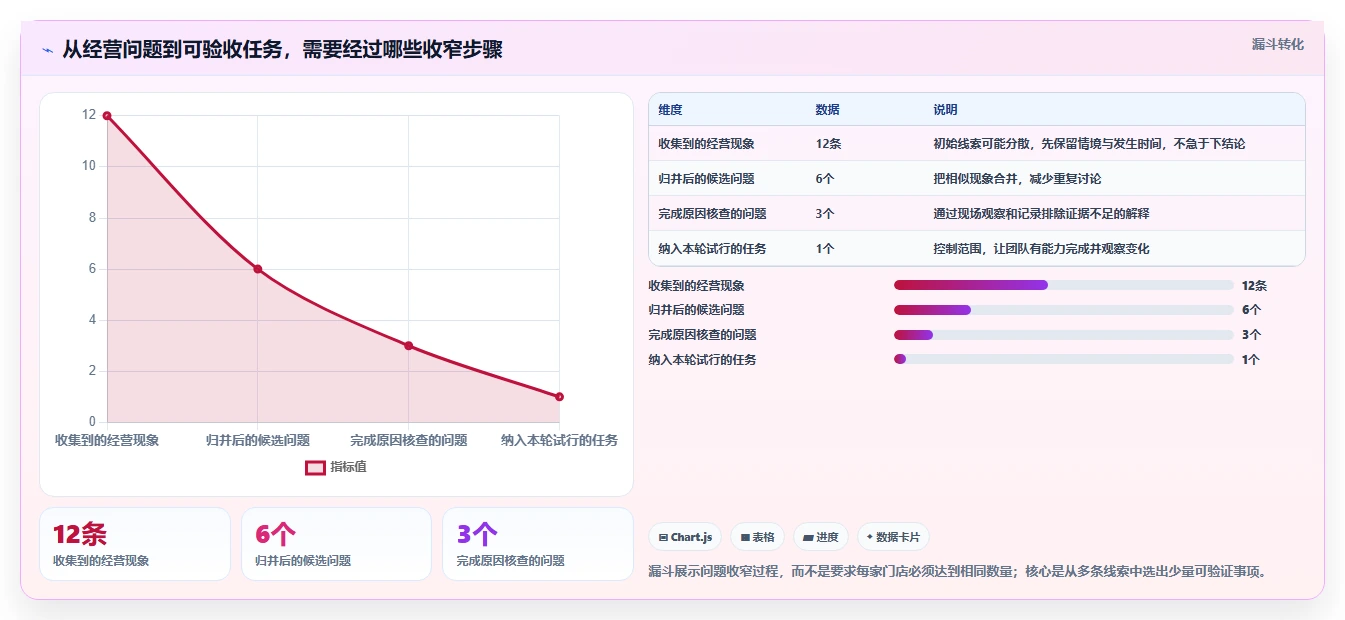Image resolution: width=1345 pixels, height=620 pixels.
Task: Click the Chart.js tag chip
Action: (x=685, y=537)
